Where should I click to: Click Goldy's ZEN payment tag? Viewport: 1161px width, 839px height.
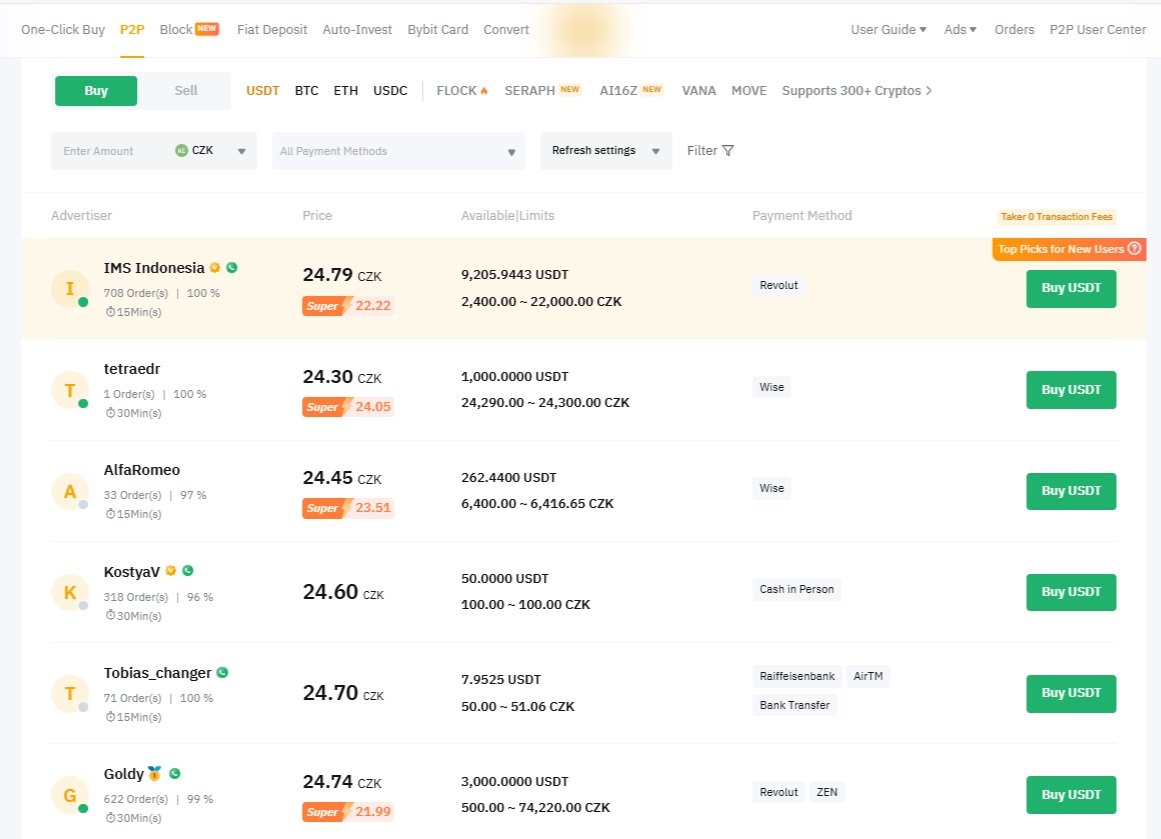(x=827, y=792)
